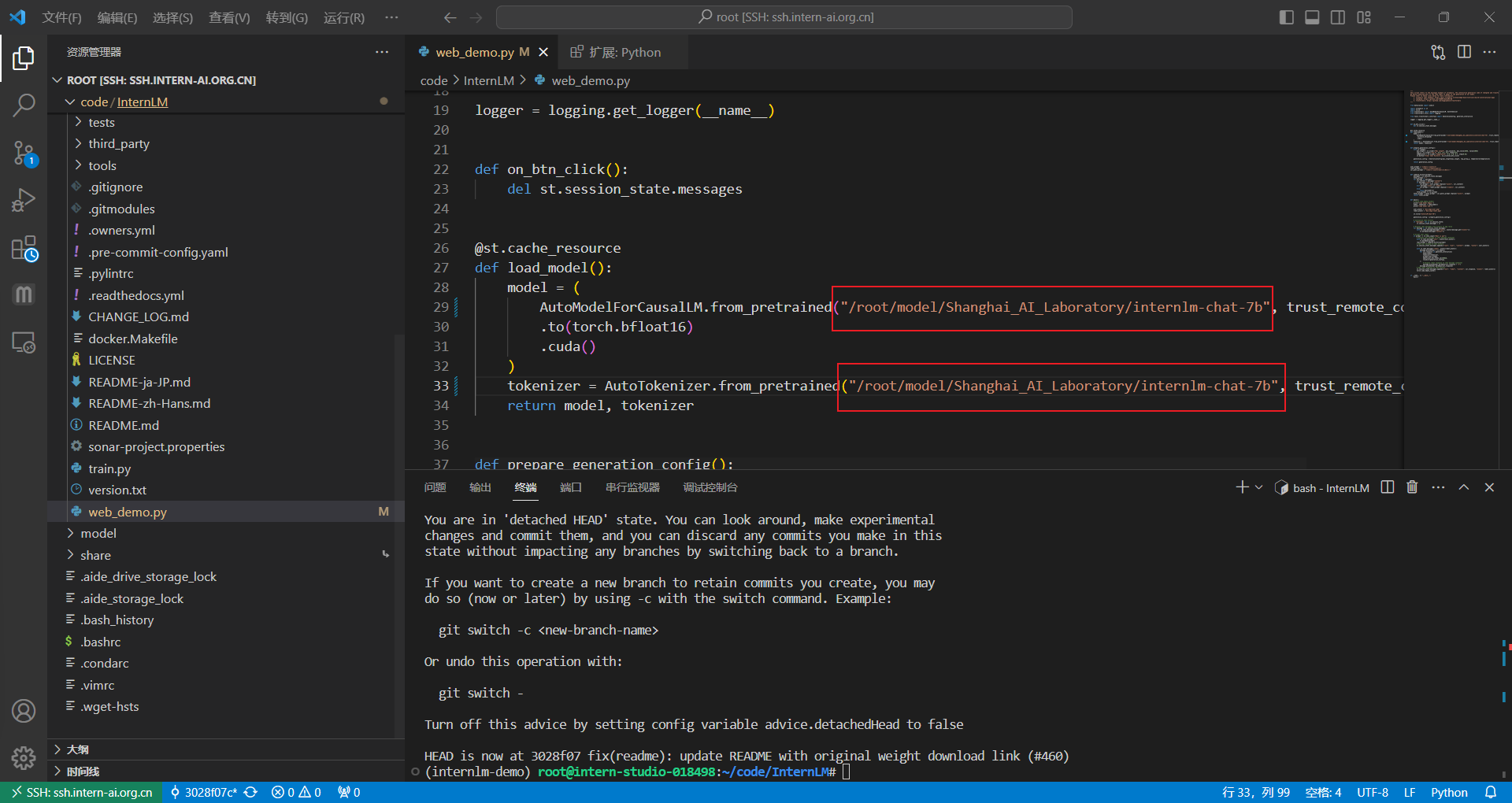Go forward with the navigation arrow
The width and height of the screenshot is (1512, 803).
click(476, 17)
